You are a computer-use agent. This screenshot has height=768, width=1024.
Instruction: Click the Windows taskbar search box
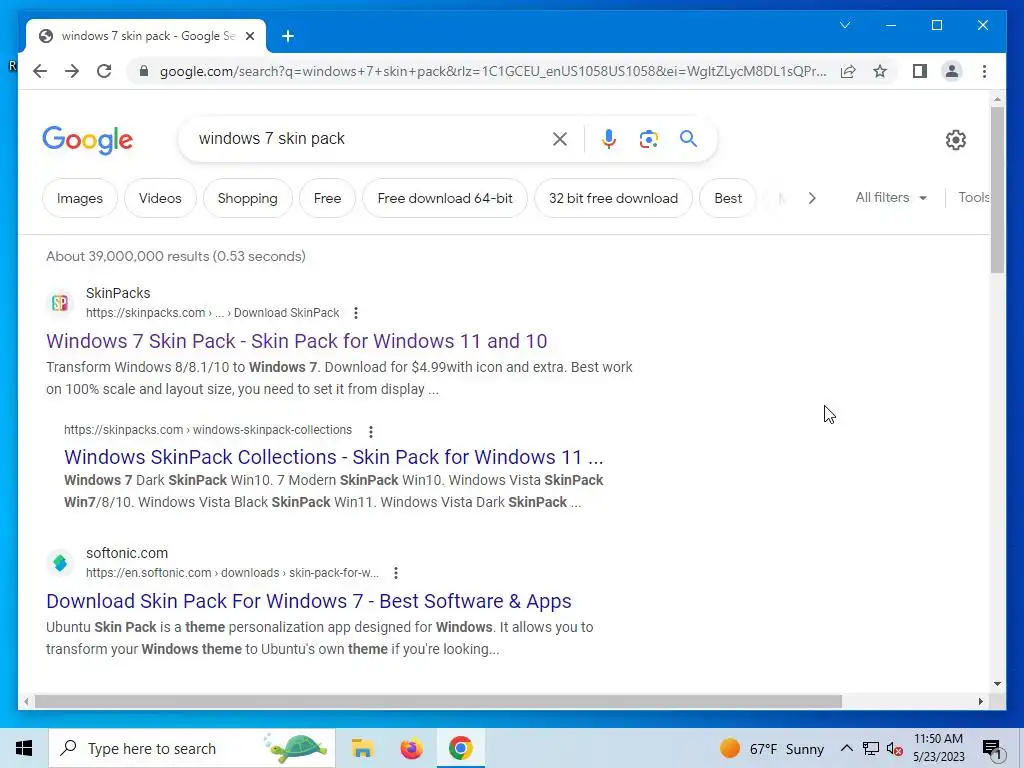[x=192, y=748]
